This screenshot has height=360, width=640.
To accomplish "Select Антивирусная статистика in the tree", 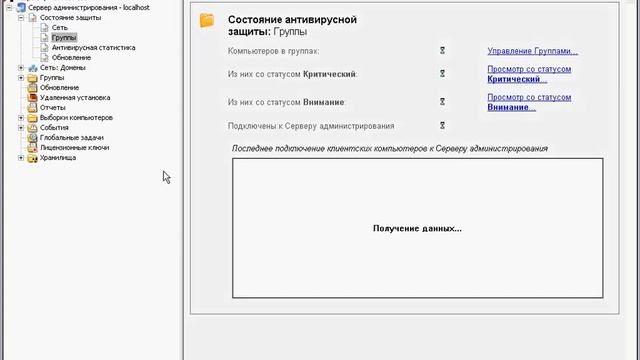I will pyautogui.click(x=93, y=48).
